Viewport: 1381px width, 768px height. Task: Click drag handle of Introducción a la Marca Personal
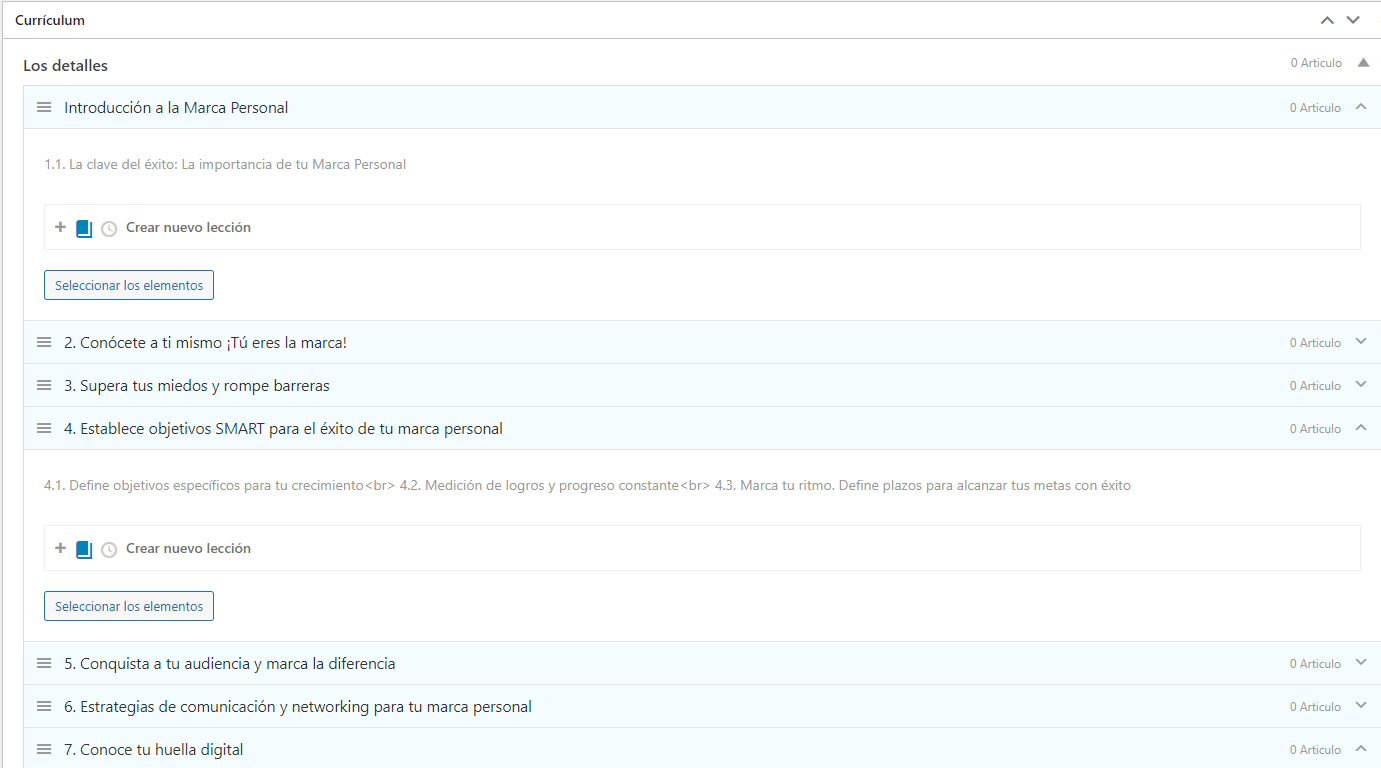[44, 107]
